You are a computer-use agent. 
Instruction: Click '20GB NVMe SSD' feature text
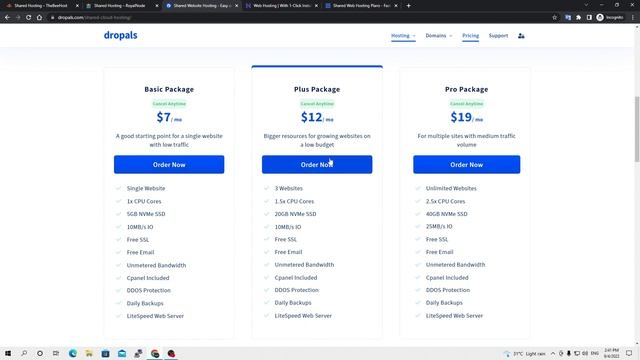(x=295, y=214)
